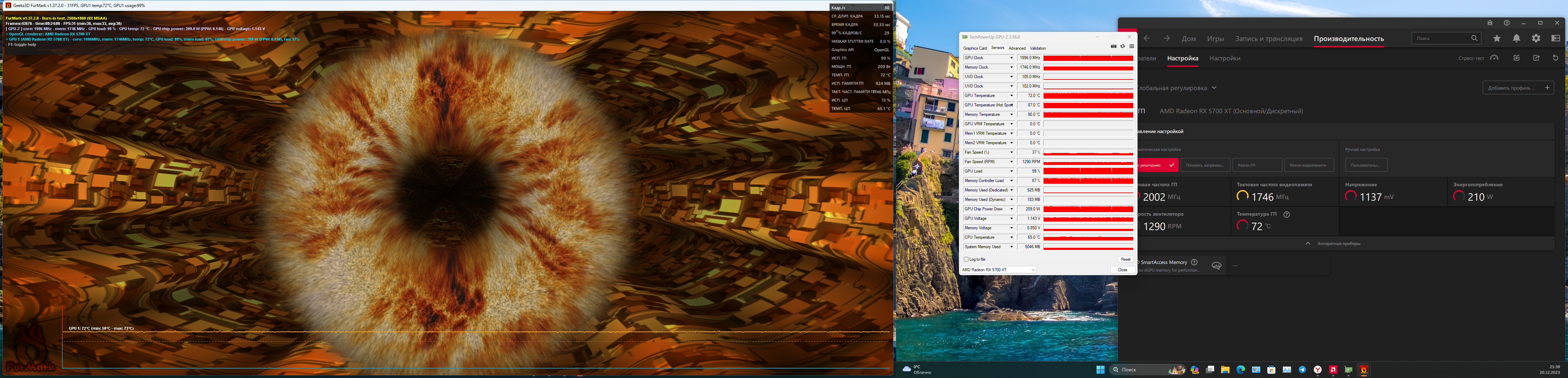Select default automatic tuning preset

tap(1157, 165)
